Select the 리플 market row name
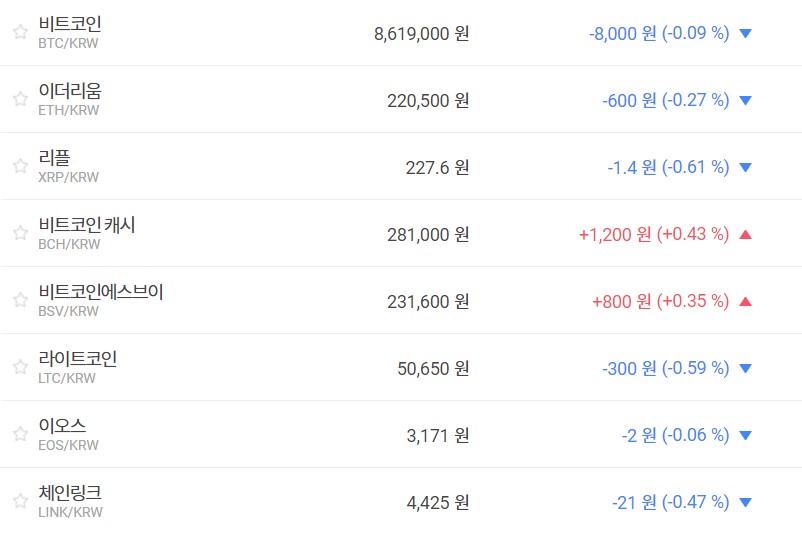Image resolution: width=802 pixels, height=534 pixels. [54, 158]
